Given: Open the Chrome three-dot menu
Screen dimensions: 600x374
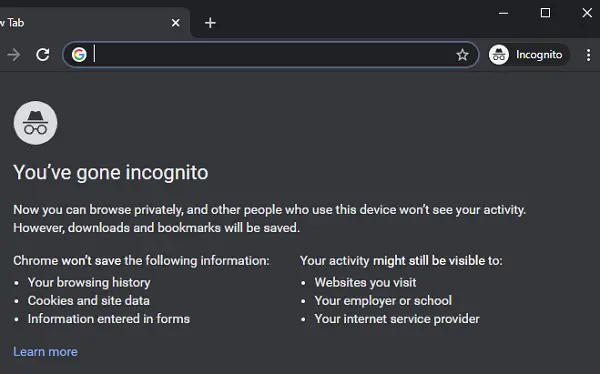Looking at the screenshot, I should pos(588,55).
